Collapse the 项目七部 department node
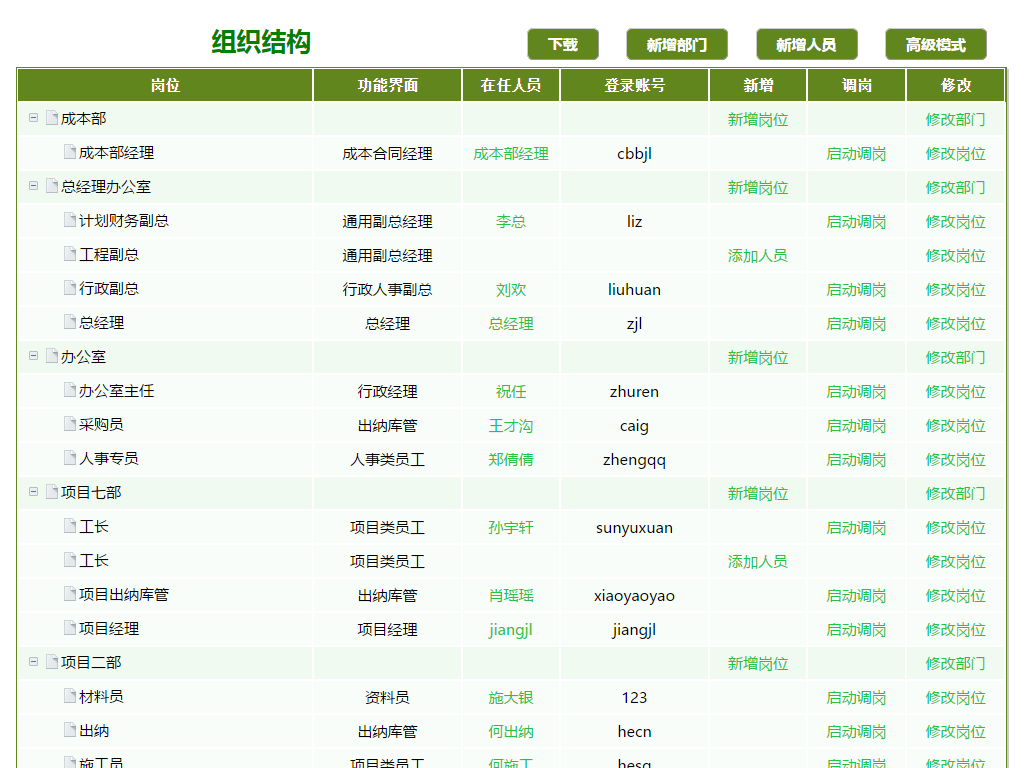Image resolution: width=1024 pixels, height=768 pixels. tap(33, 492)
